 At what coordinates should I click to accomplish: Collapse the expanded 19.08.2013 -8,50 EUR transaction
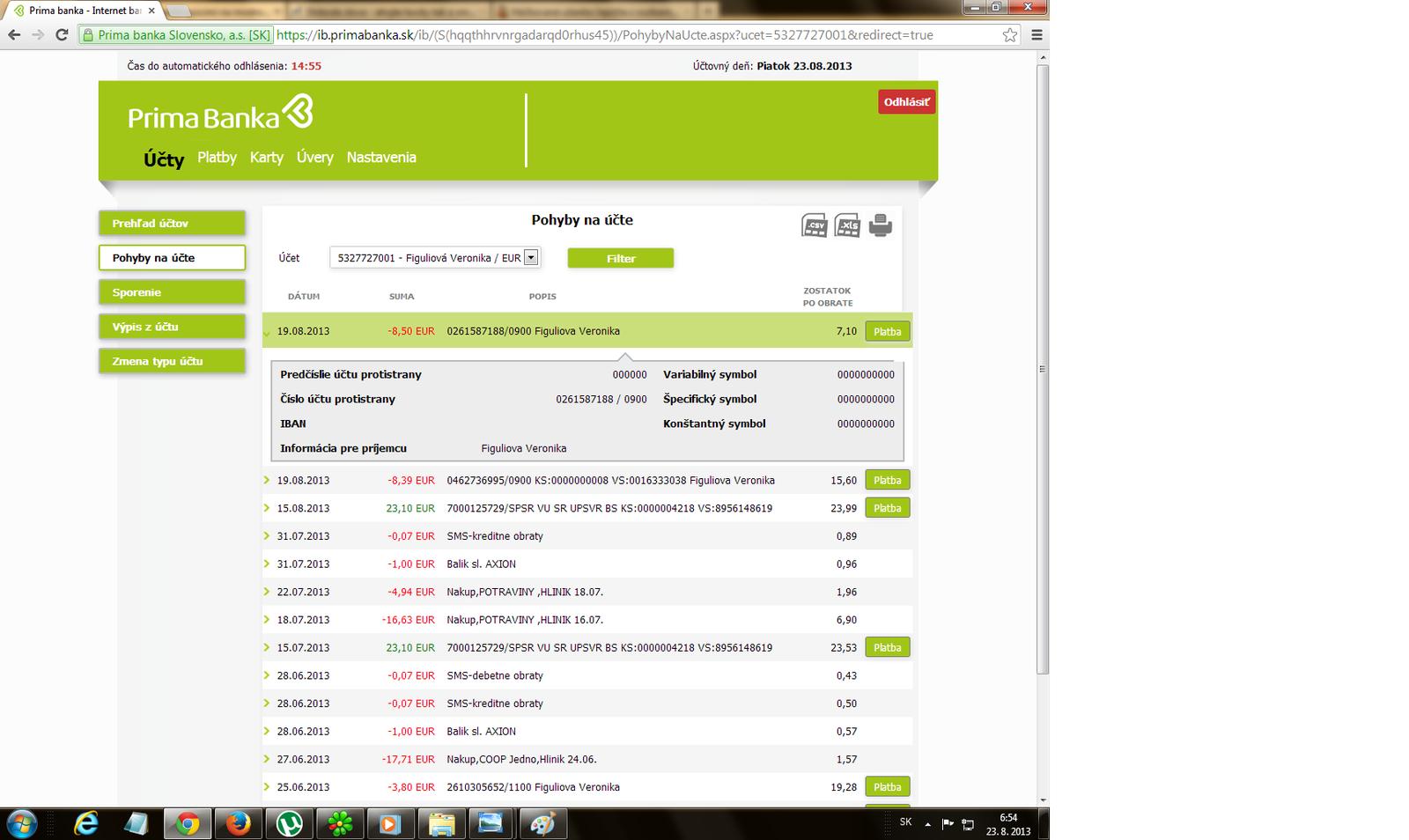(267, 332)
